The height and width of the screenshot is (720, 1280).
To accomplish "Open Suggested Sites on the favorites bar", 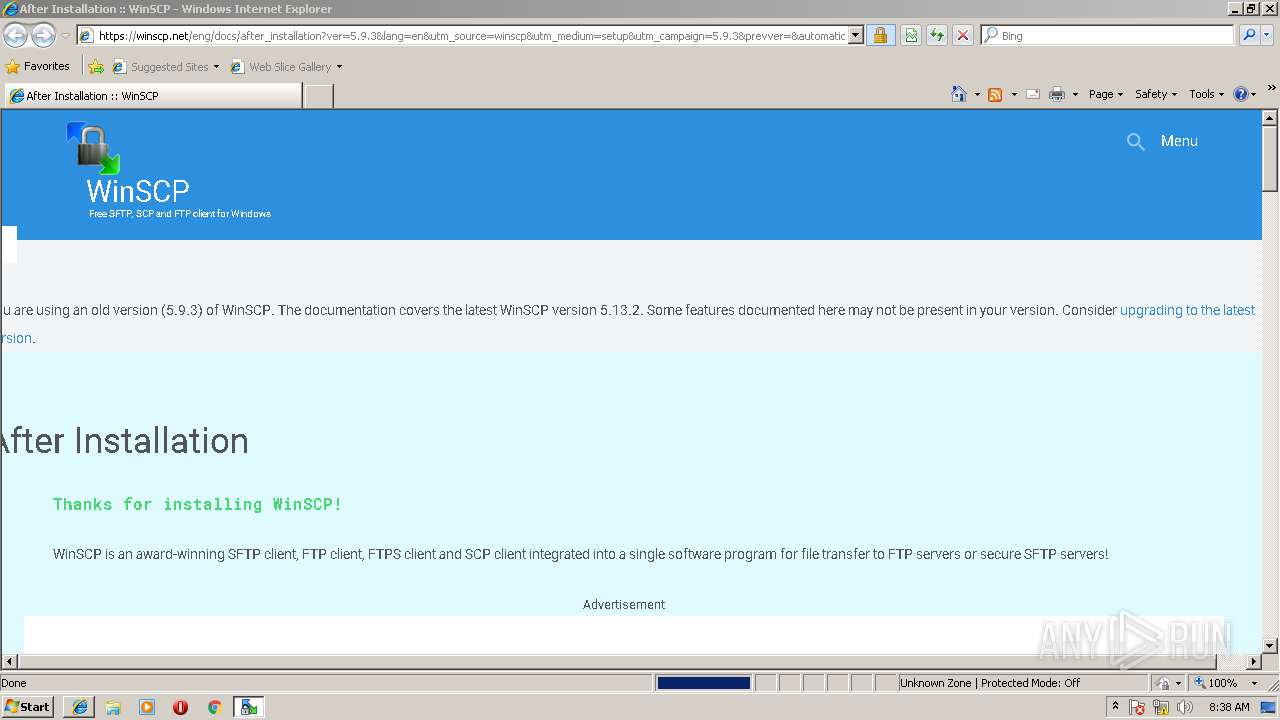I will [166, 67].
